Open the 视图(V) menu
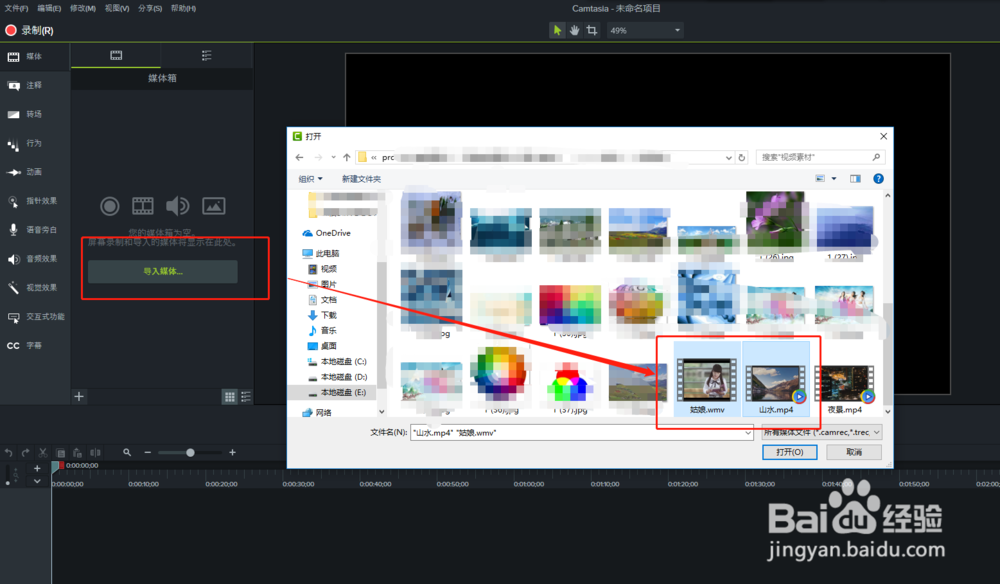The image size is (1000, 584). 117,8
